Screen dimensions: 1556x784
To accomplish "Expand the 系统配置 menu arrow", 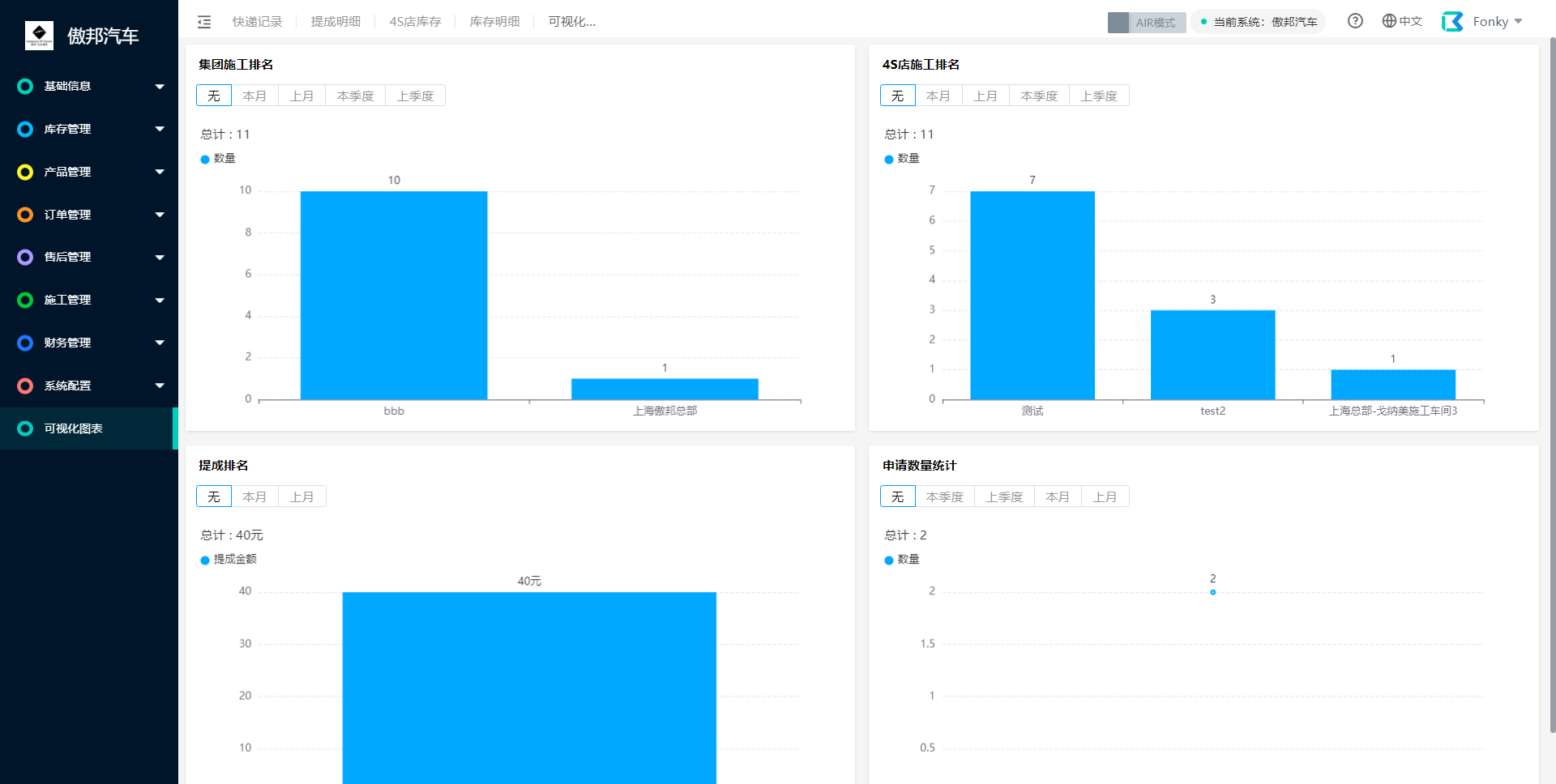I will [x=160, y=386].
